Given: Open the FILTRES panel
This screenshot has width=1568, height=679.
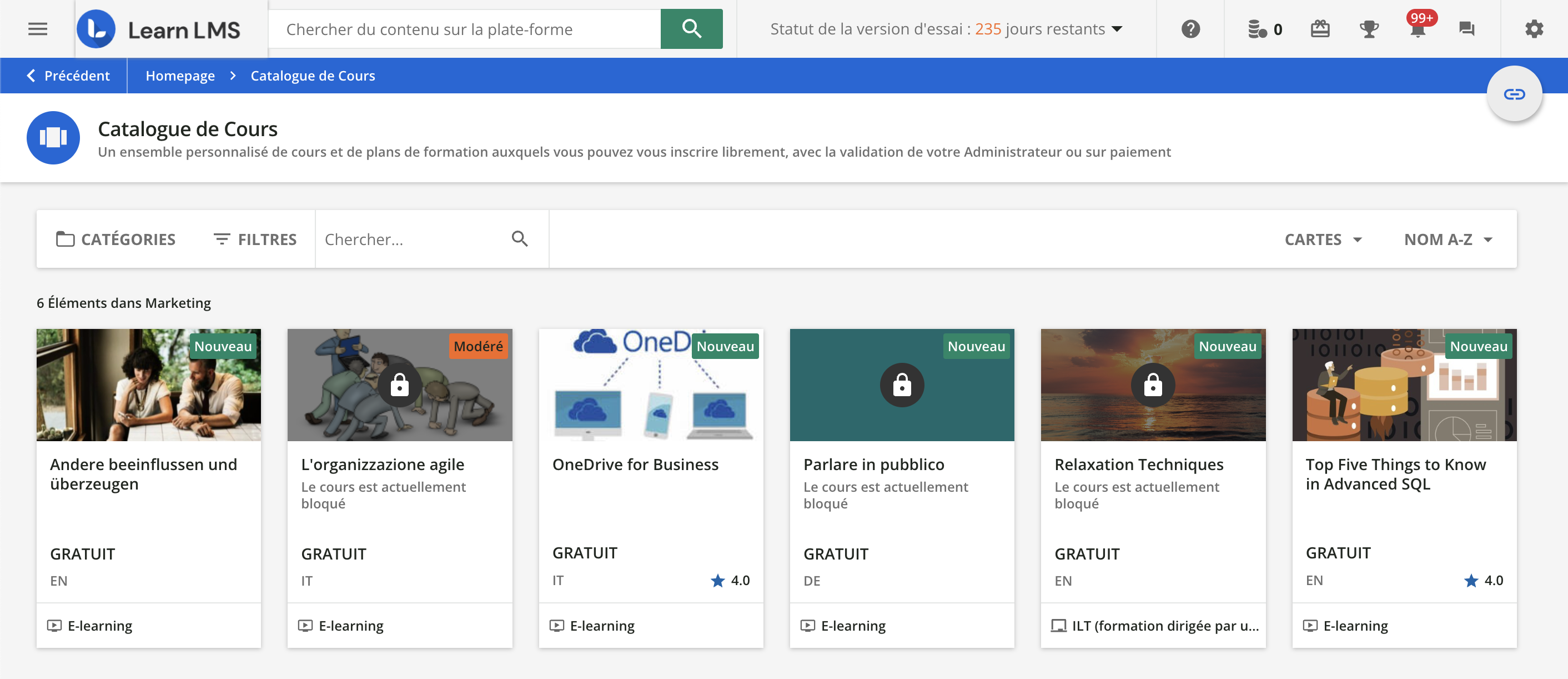Looking at the screenshot, I should pyautogui.click(x=255, y=239).
